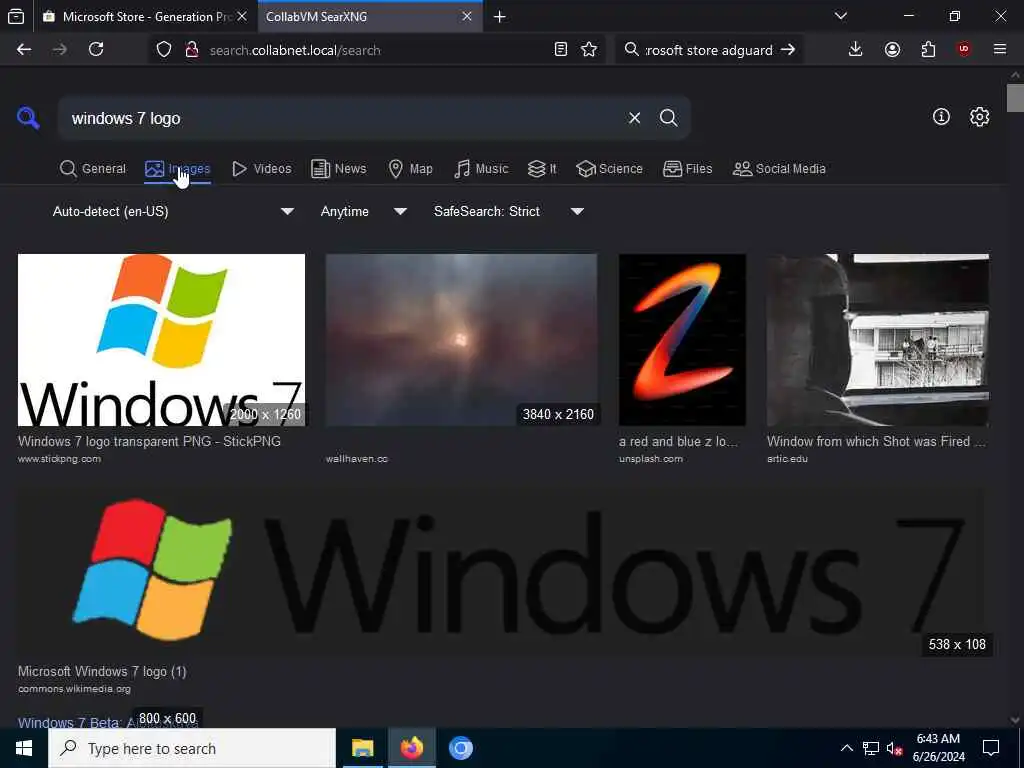Switch to the Files category
This screenshot has height=768, width=1024.
pyautogui.click(x=688, y=169)
